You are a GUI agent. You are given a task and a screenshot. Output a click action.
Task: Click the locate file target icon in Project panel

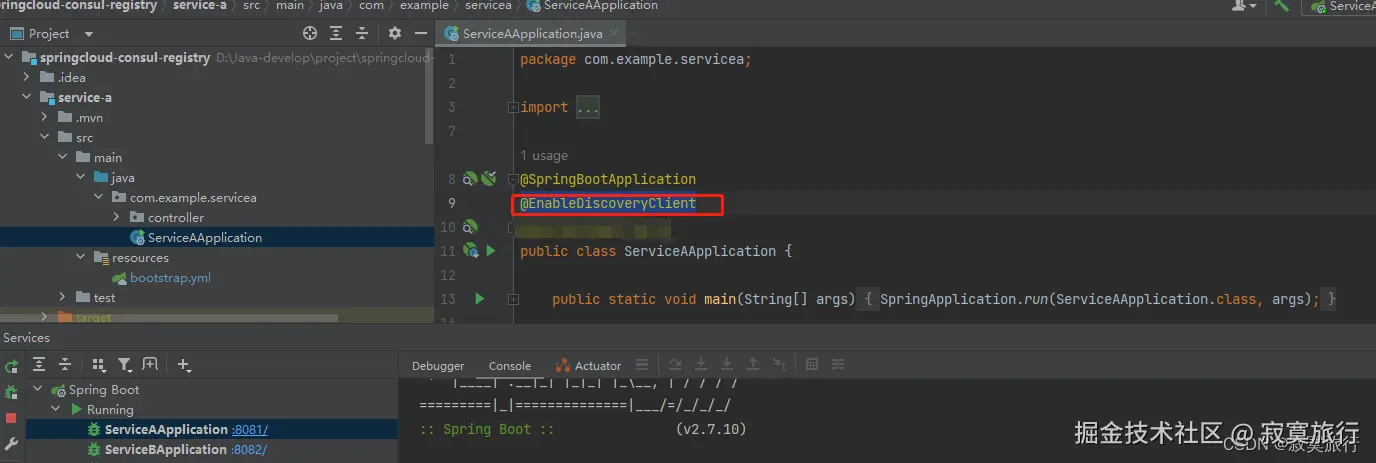tap(310, 33)
